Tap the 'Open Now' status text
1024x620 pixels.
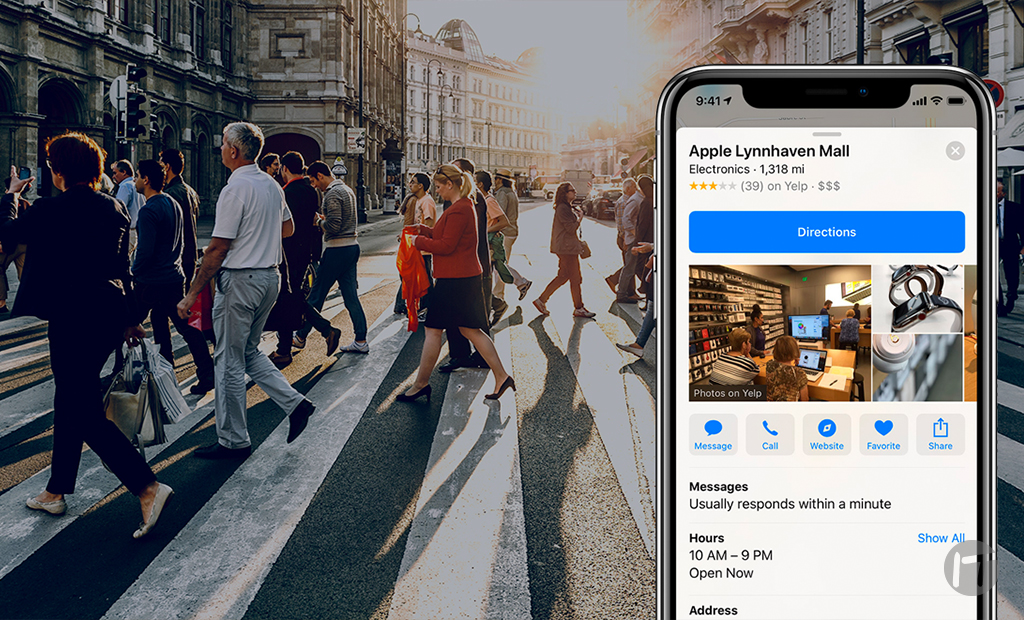click(x=721, y=573)
